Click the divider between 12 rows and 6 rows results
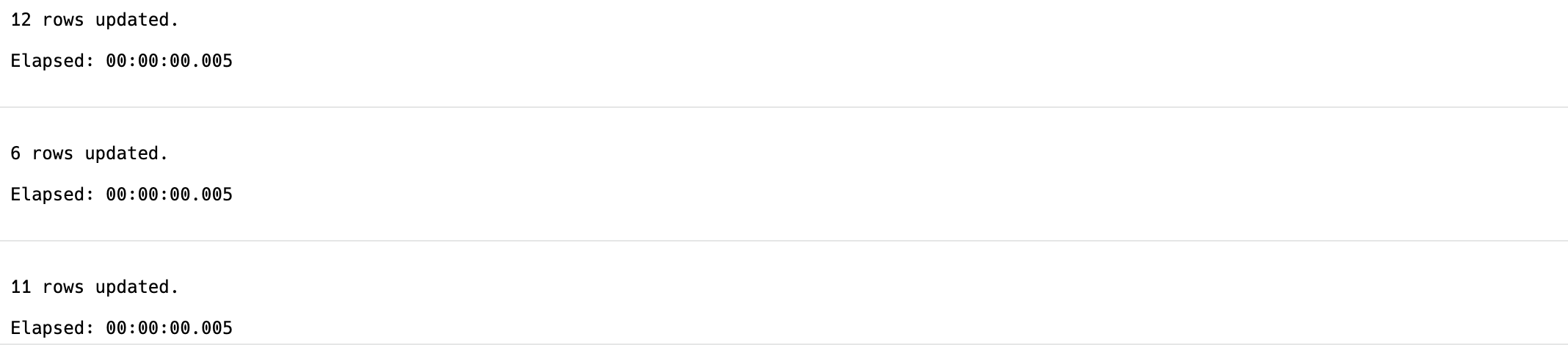This screenshot has width=1568, height=345. 784,107
